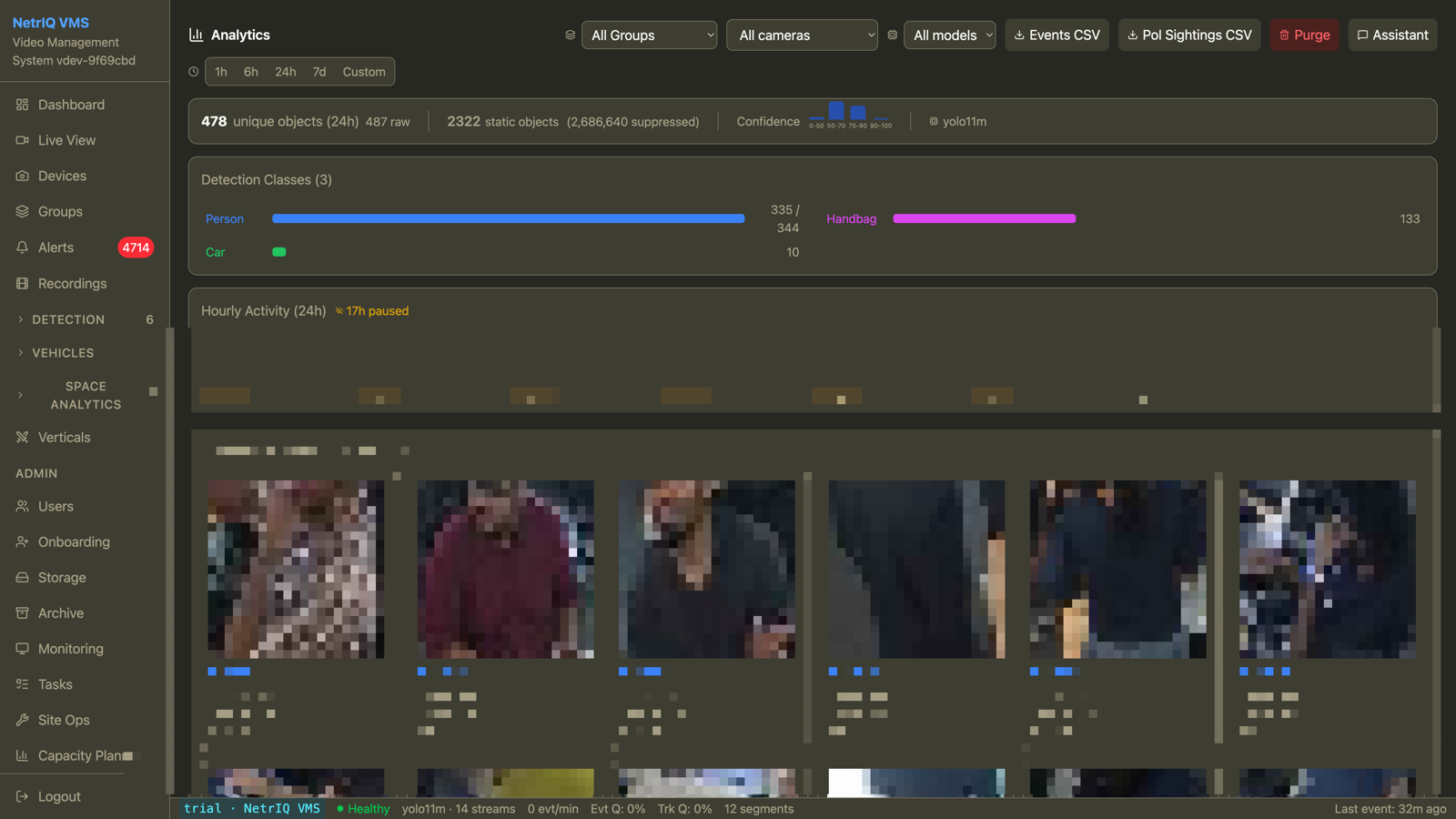Open the All Groups dropdown
Image resolution: width=1456 pixels, height=819 pixels.
[x=649, y=35]
